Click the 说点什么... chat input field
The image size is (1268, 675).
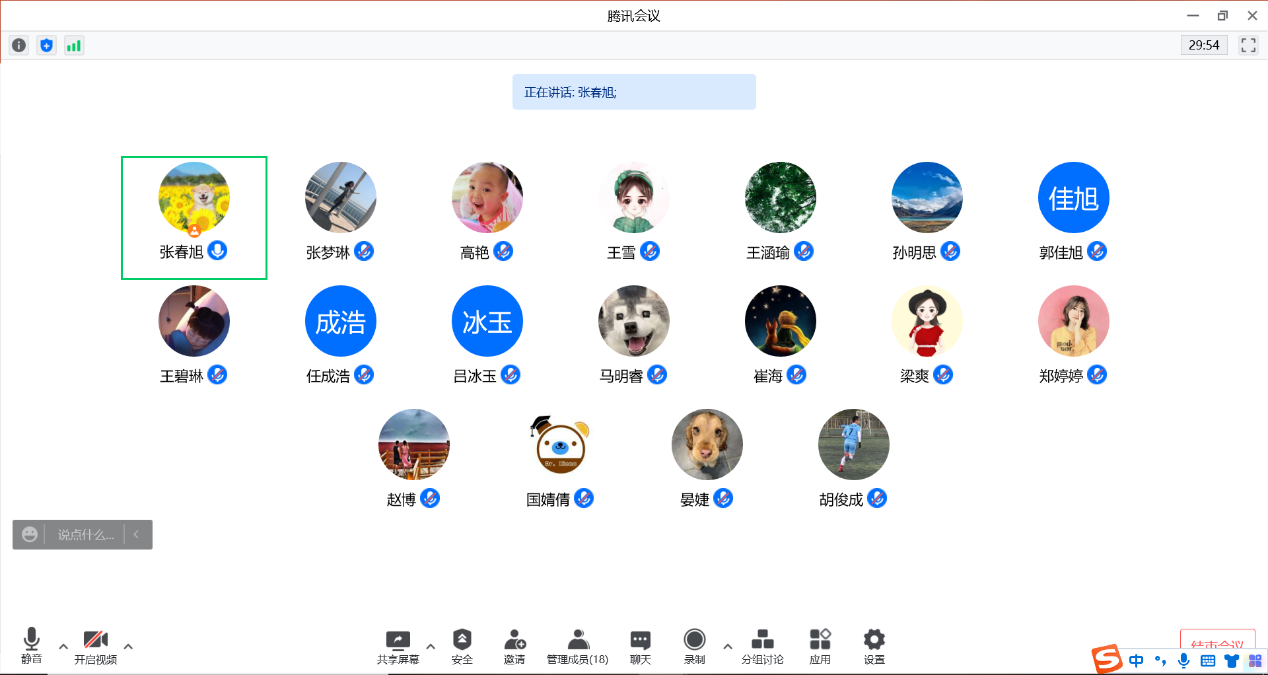click(86, 535)
